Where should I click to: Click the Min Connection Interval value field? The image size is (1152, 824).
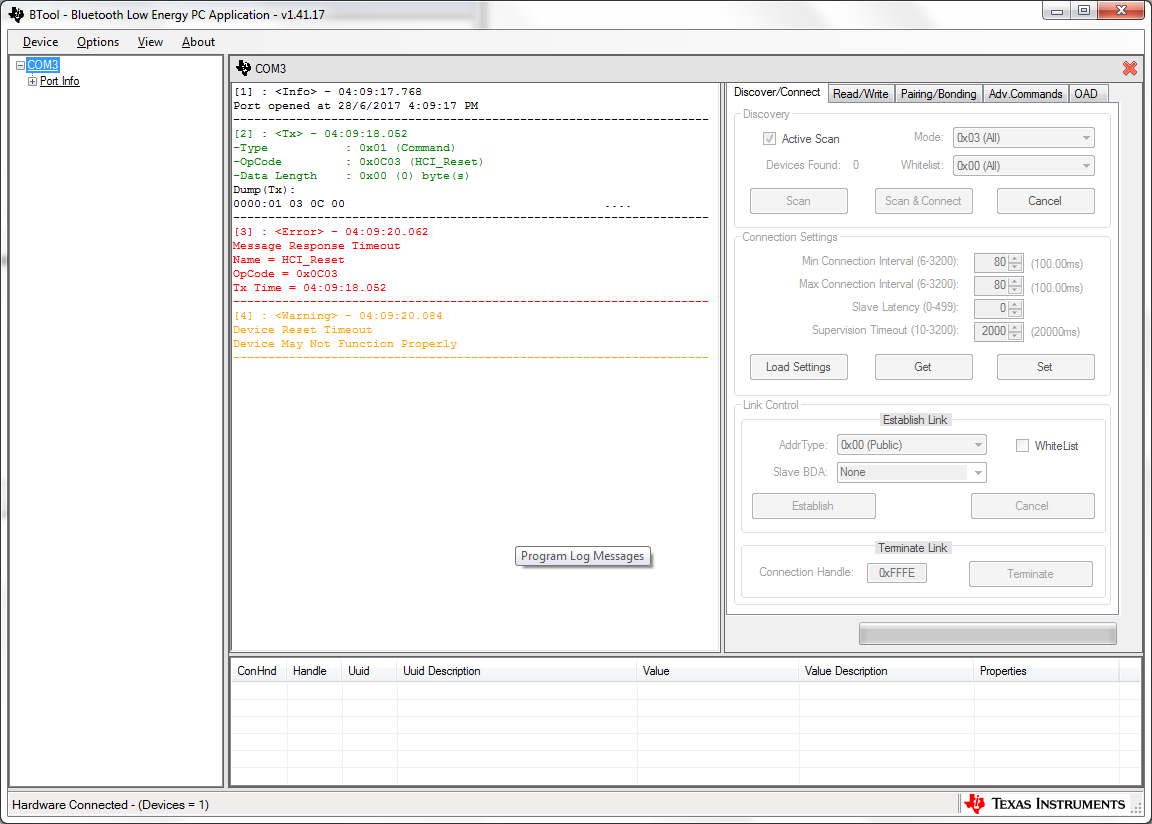(x=991, y=262)
